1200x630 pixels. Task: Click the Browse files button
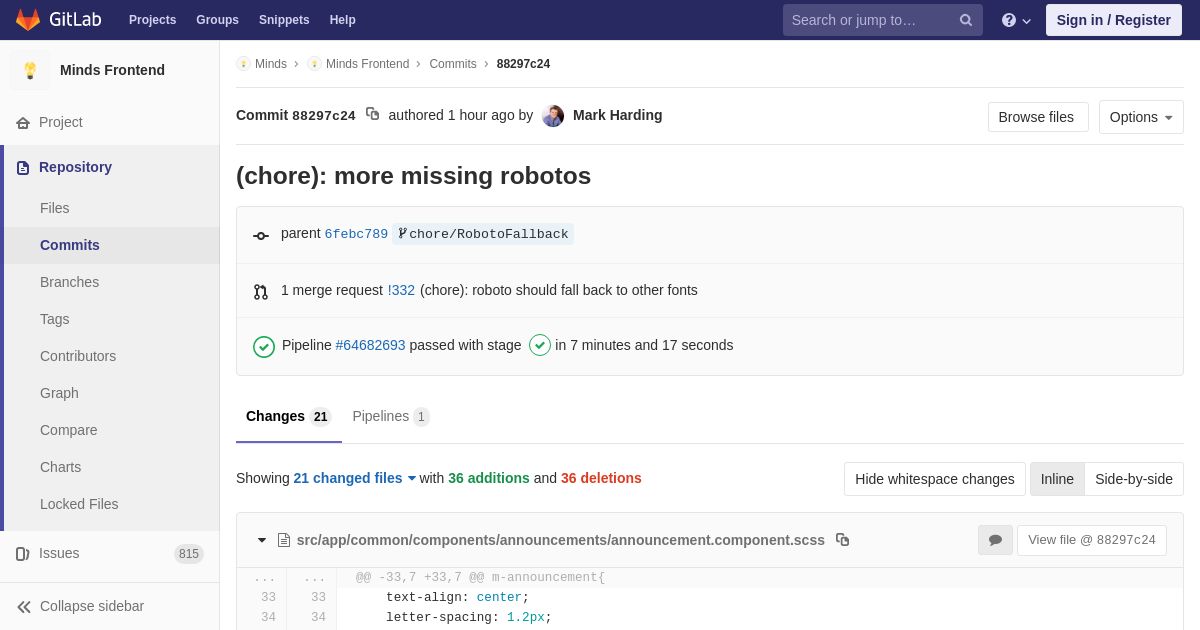1037,117
